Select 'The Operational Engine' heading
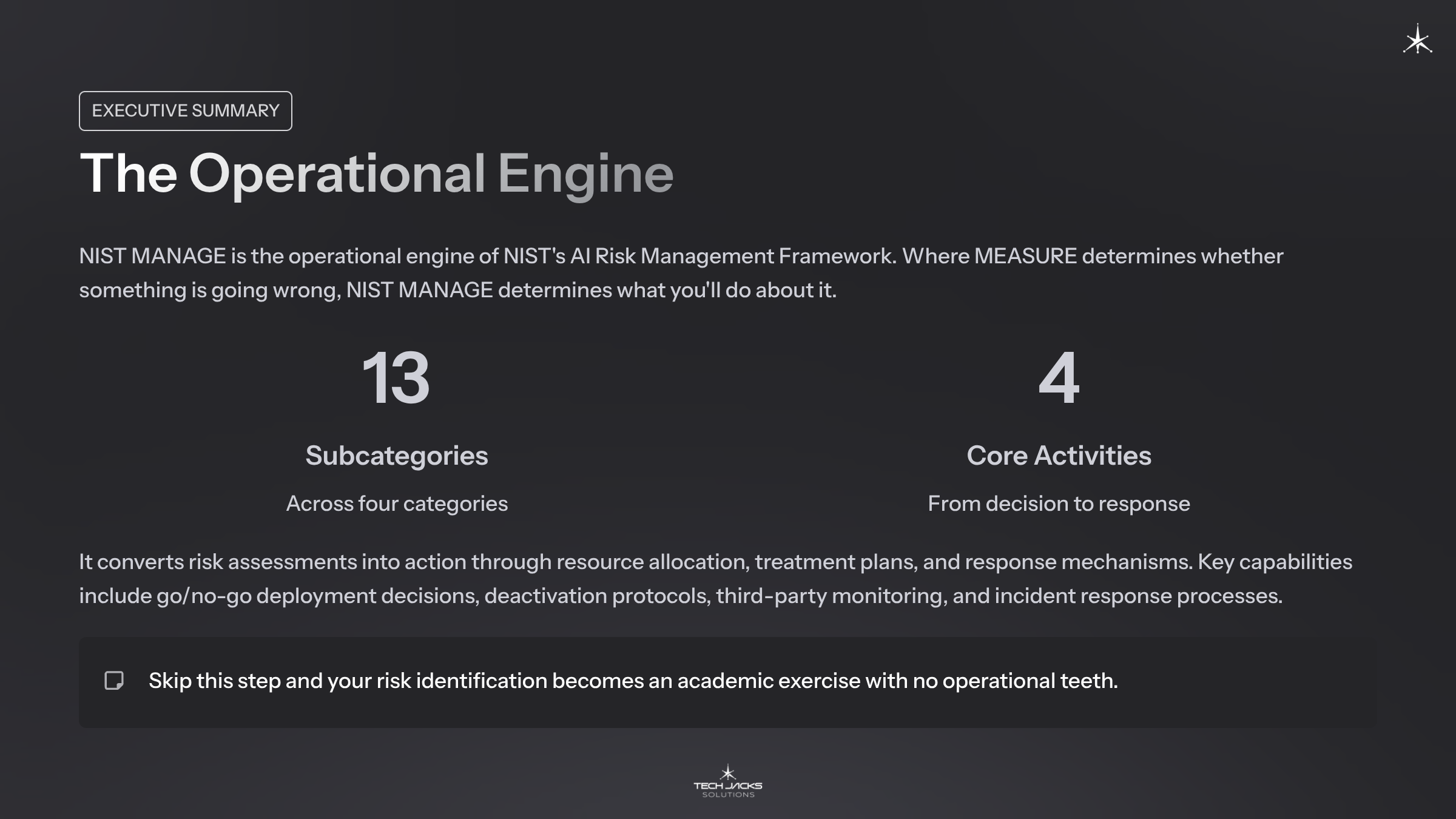The width and height of the screenshot is (1456, 819). tap(376, 174)
